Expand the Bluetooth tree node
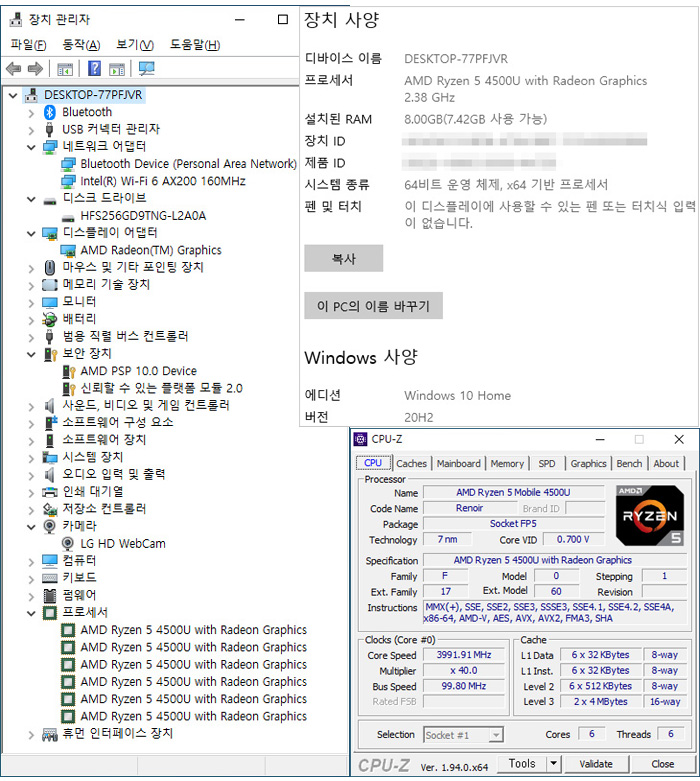Viewport: 700px width, 781px height. (x=31, y=113)
